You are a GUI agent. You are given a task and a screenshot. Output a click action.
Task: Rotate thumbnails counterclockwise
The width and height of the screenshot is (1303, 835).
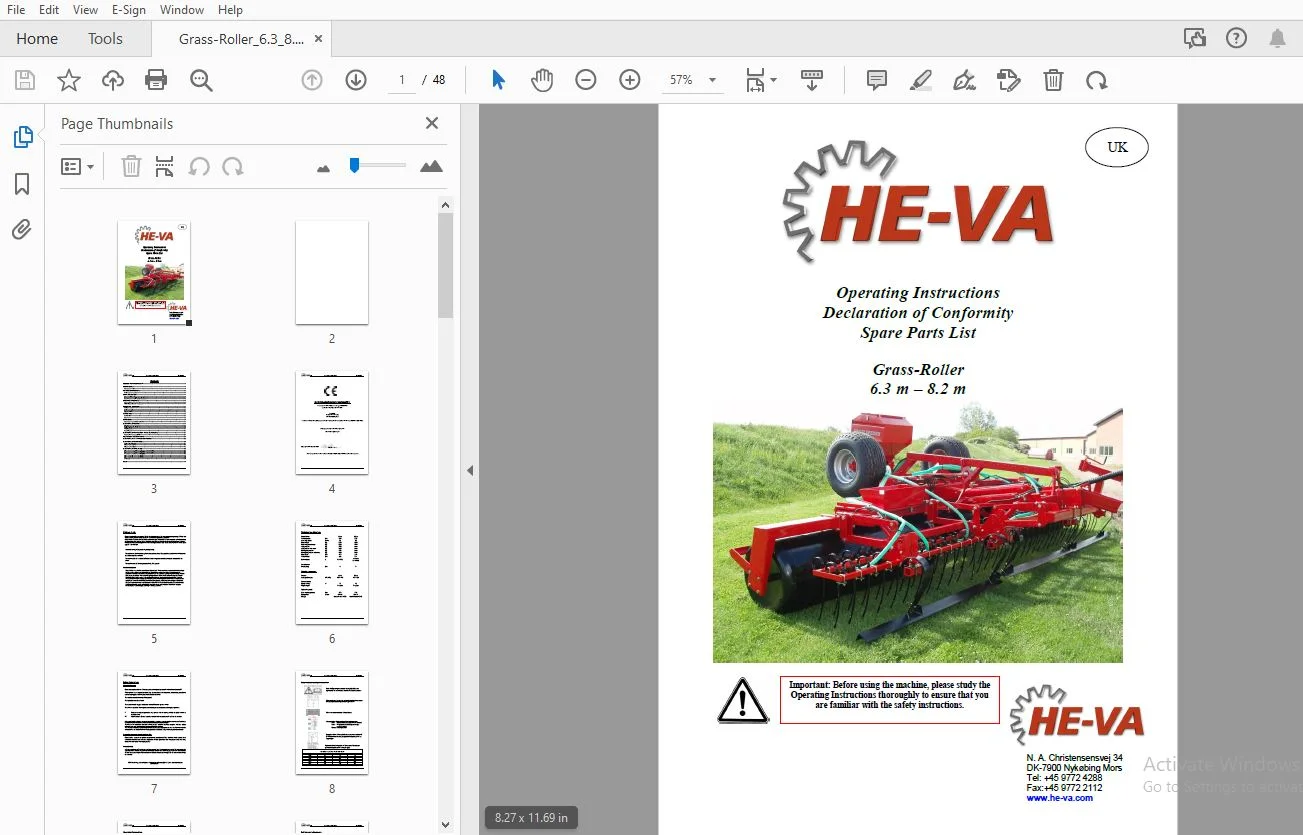point(199,167)
